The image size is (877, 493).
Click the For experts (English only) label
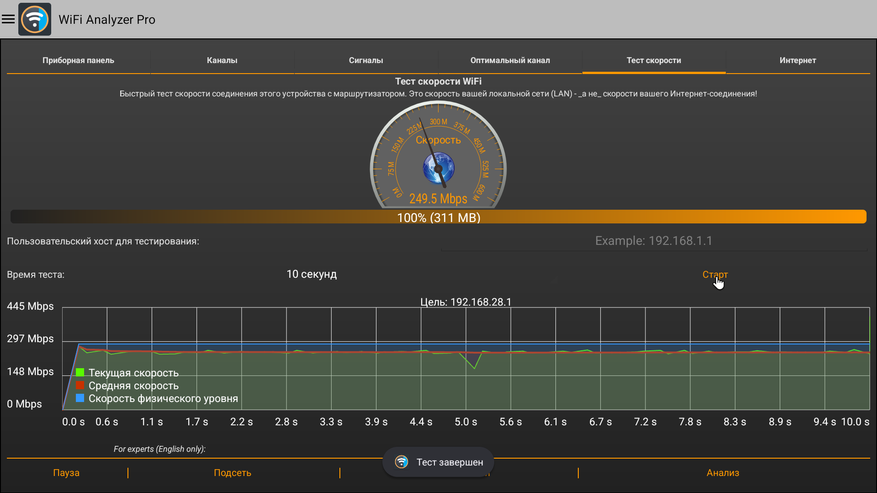tap(159, 449)
